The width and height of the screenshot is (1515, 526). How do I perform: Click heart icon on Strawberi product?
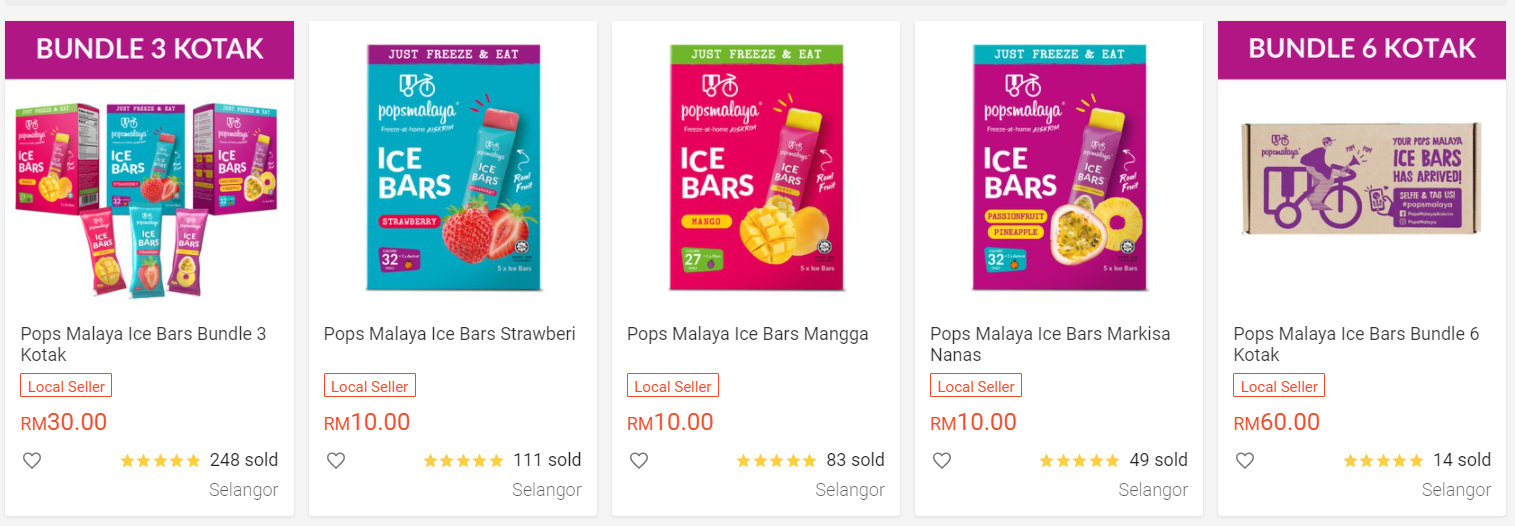335,461
